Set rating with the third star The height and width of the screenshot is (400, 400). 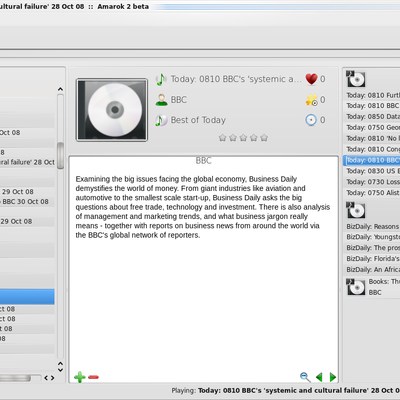[243, 138]
